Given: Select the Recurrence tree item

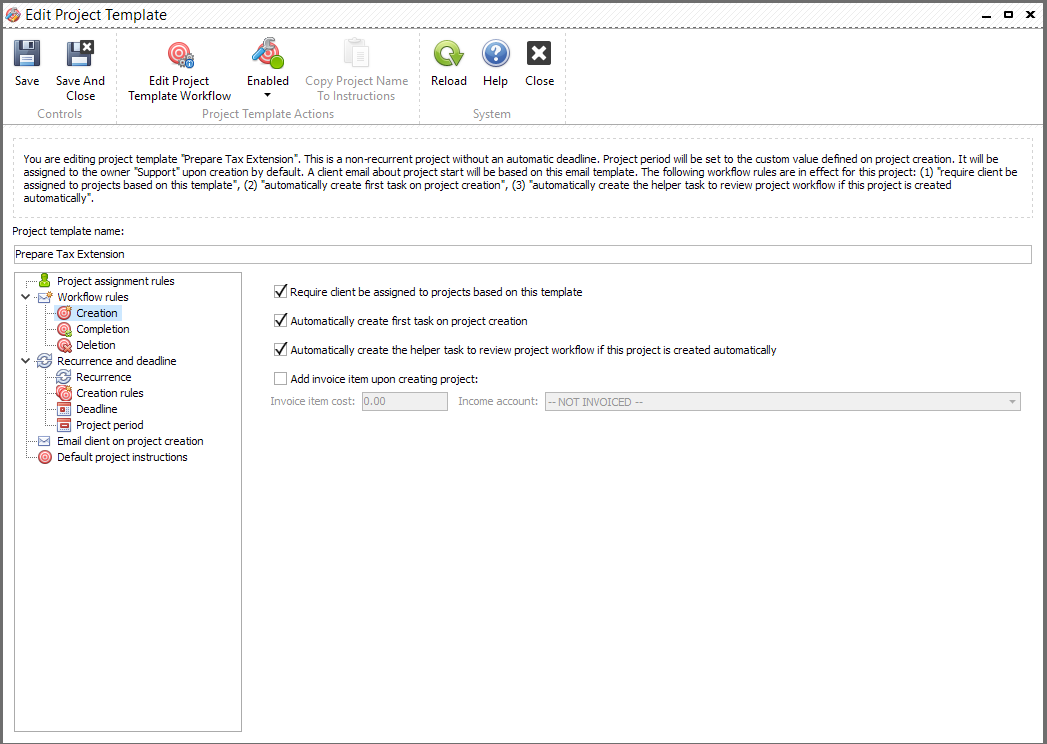Looking at the screenshot, I should [103, 377].
